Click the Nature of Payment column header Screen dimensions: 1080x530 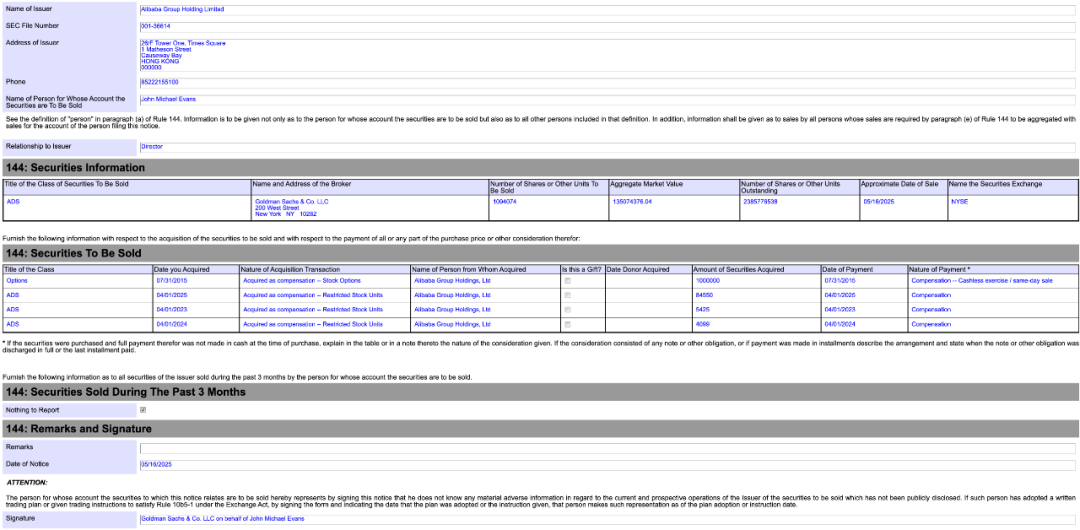pos(993,269)
